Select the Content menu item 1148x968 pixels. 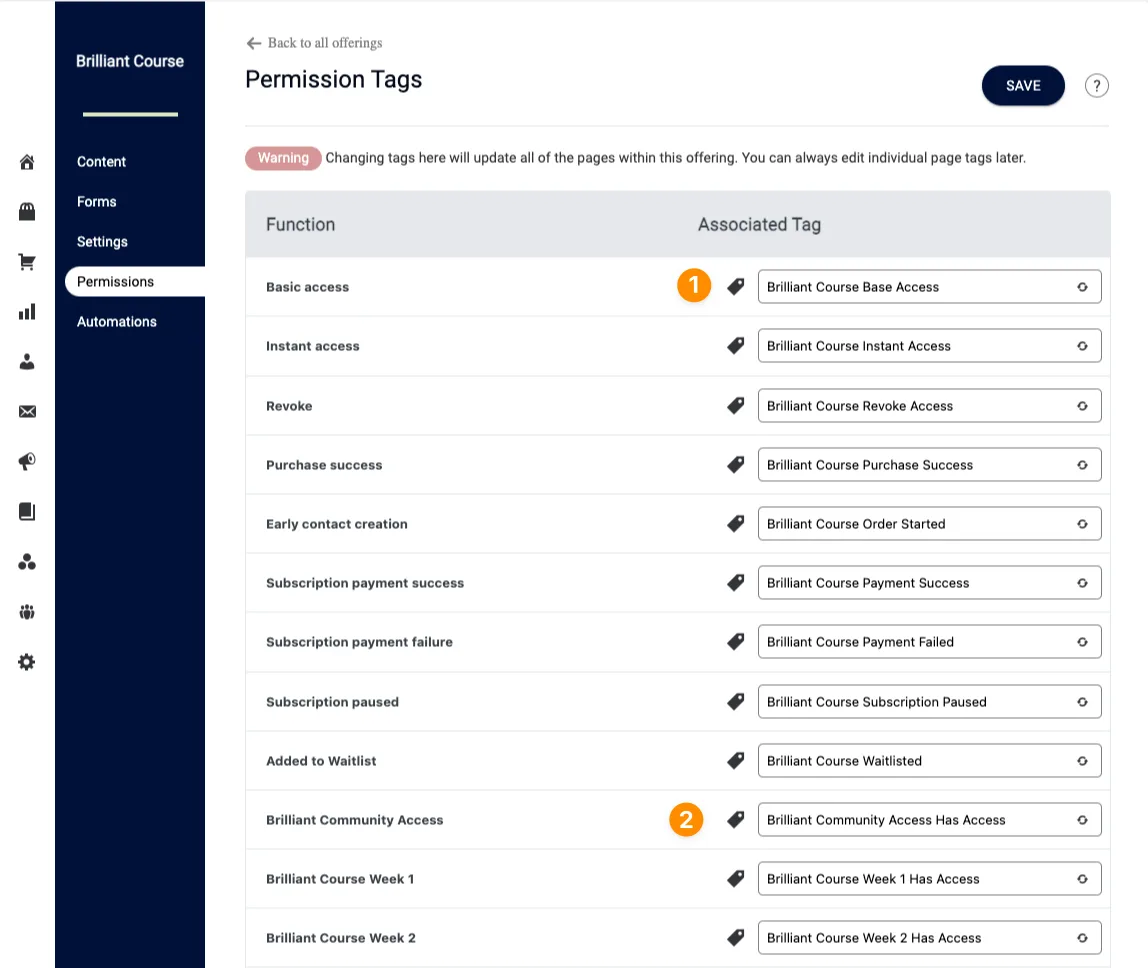pos(101,161)
